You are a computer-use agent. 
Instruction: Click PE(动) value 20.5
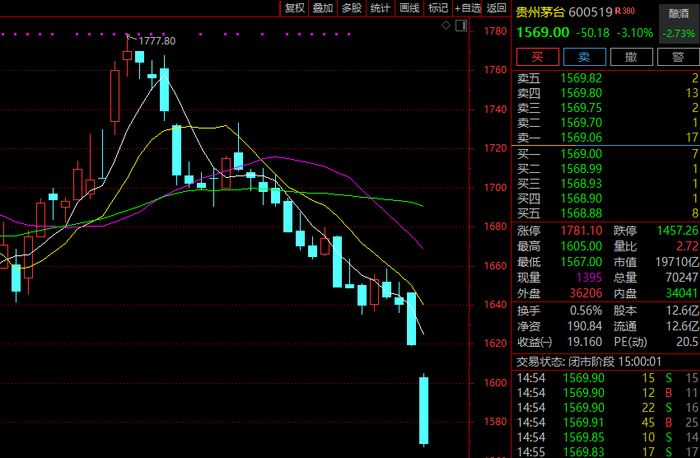coord(688,342)
